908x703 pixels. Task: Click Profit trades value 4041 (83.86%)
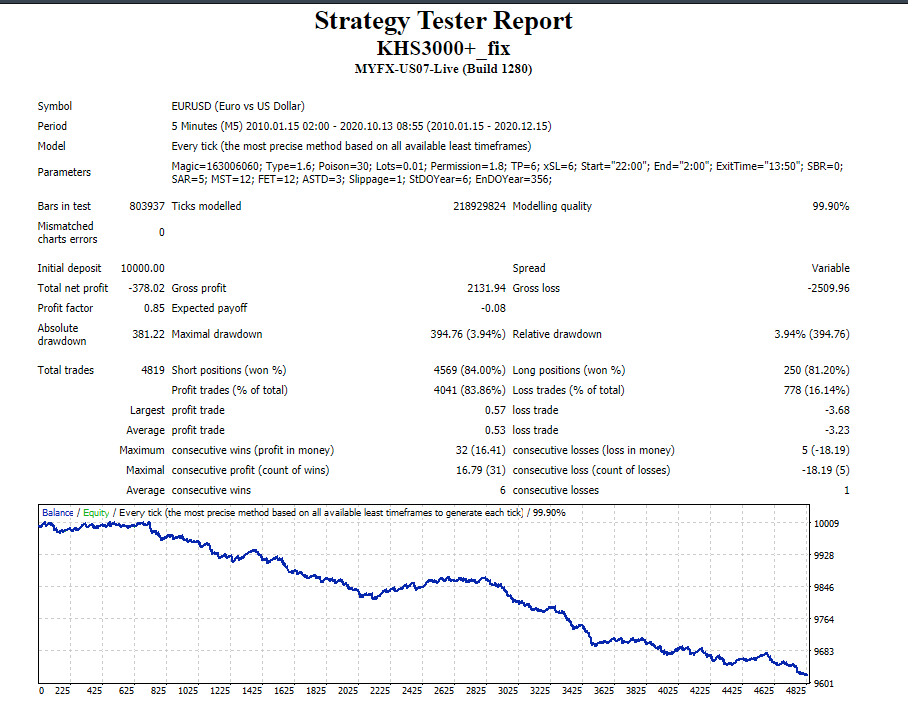(x=470, y=390)
